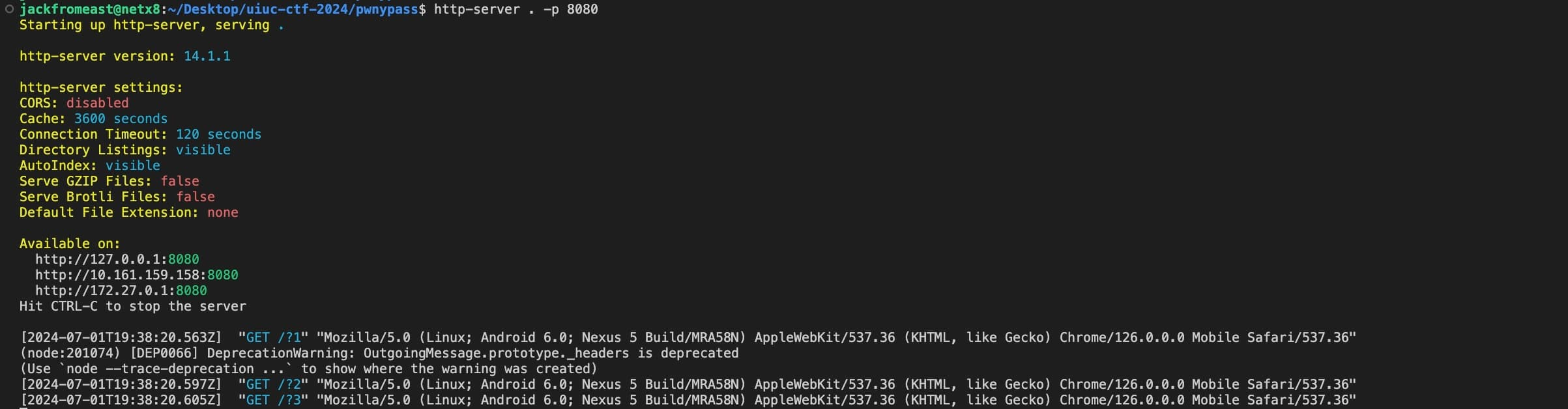Screen dimensions: 1568x409
Task: Click the Default File Extension none value
Action: pos(223,212)
